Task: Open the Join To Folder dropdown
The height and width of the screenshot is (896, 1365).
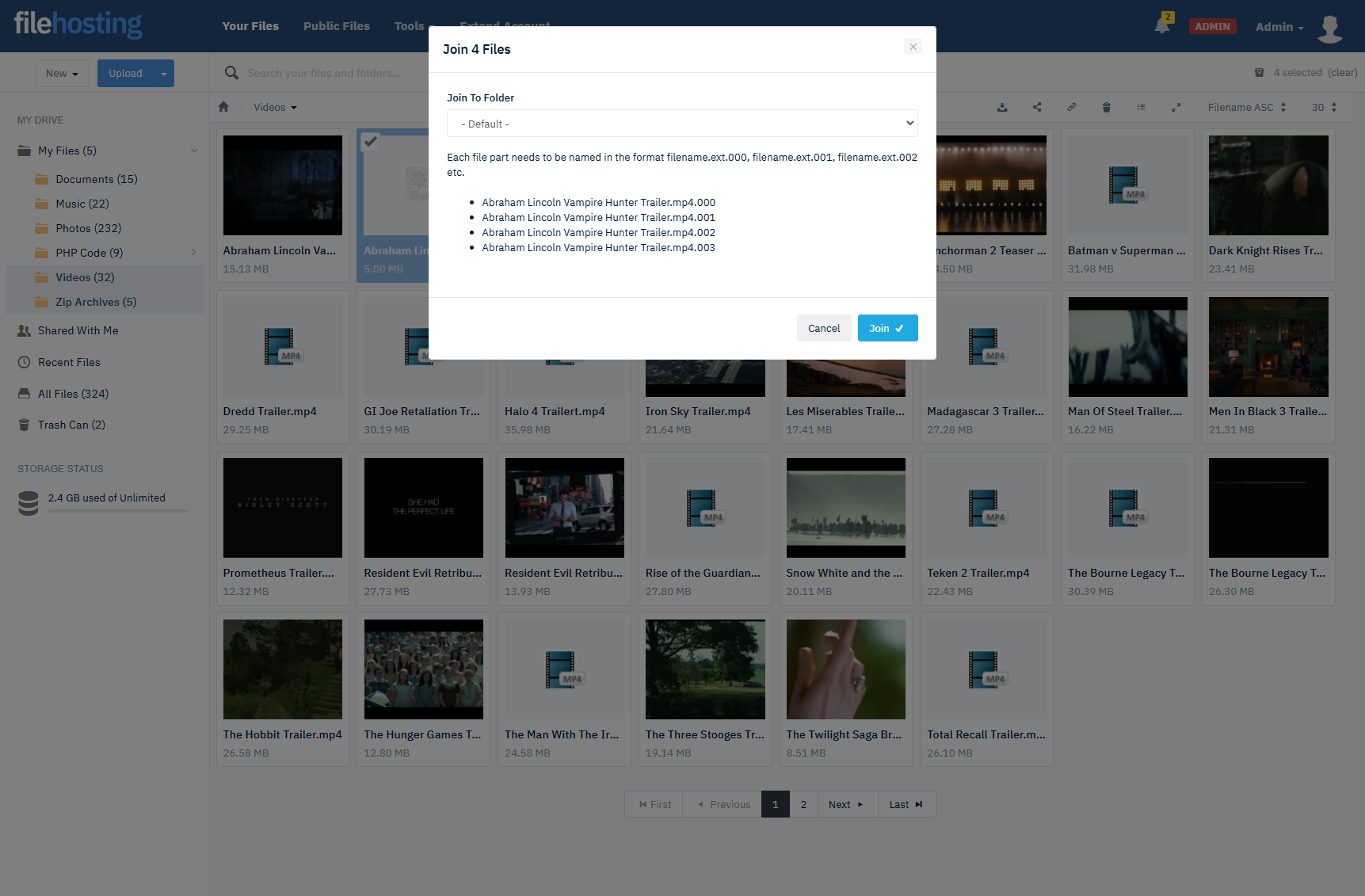Action: [681, 124]
